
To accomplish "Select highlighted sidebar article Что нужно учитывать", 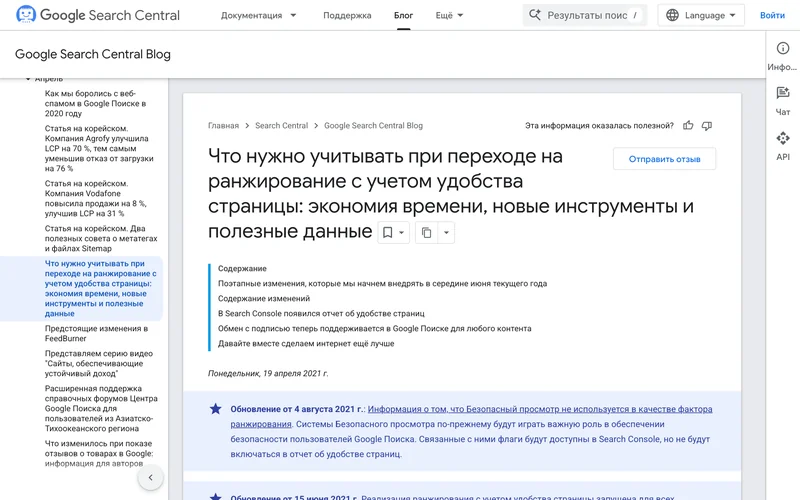I will click(101, 288).
